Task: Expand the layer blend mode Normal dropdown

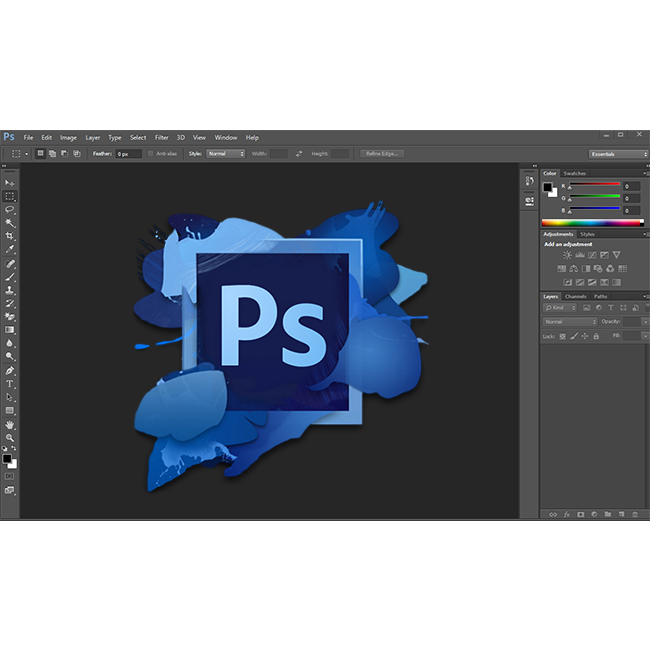Action: (569, 322)
